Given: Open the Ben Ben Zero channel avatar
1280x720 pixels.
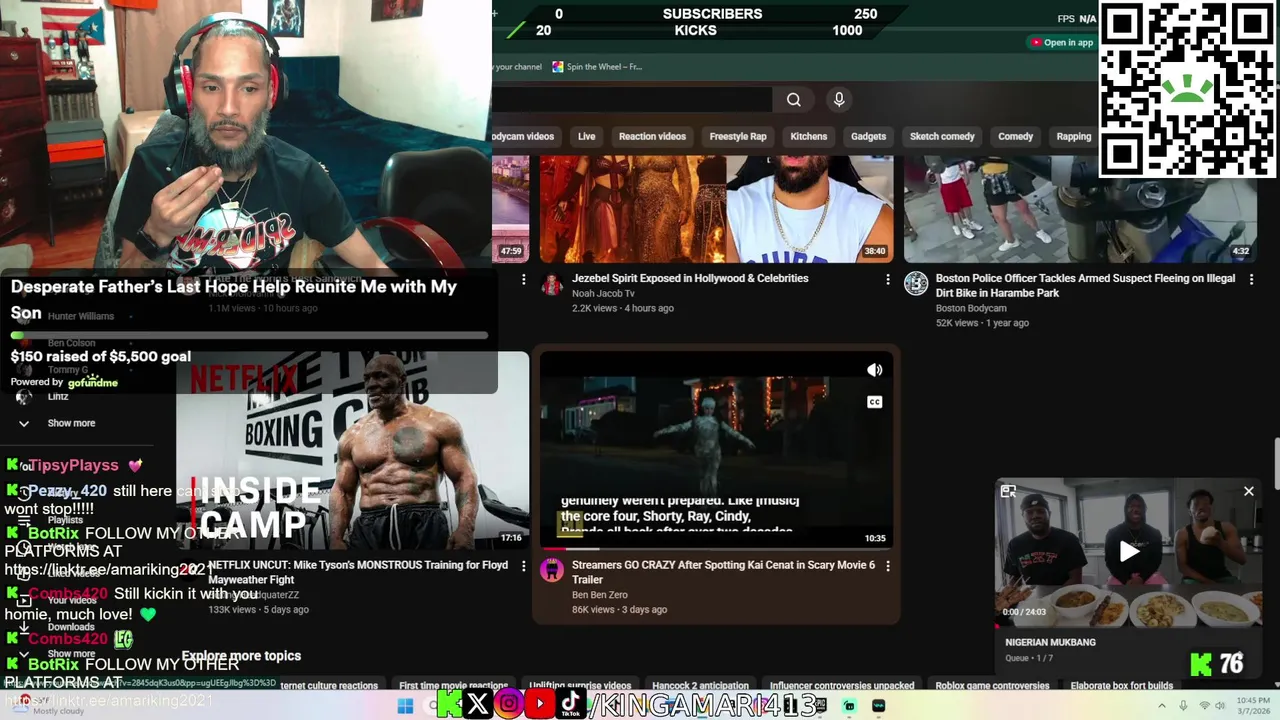Looking at the screenshot, I should click(552, 570).
